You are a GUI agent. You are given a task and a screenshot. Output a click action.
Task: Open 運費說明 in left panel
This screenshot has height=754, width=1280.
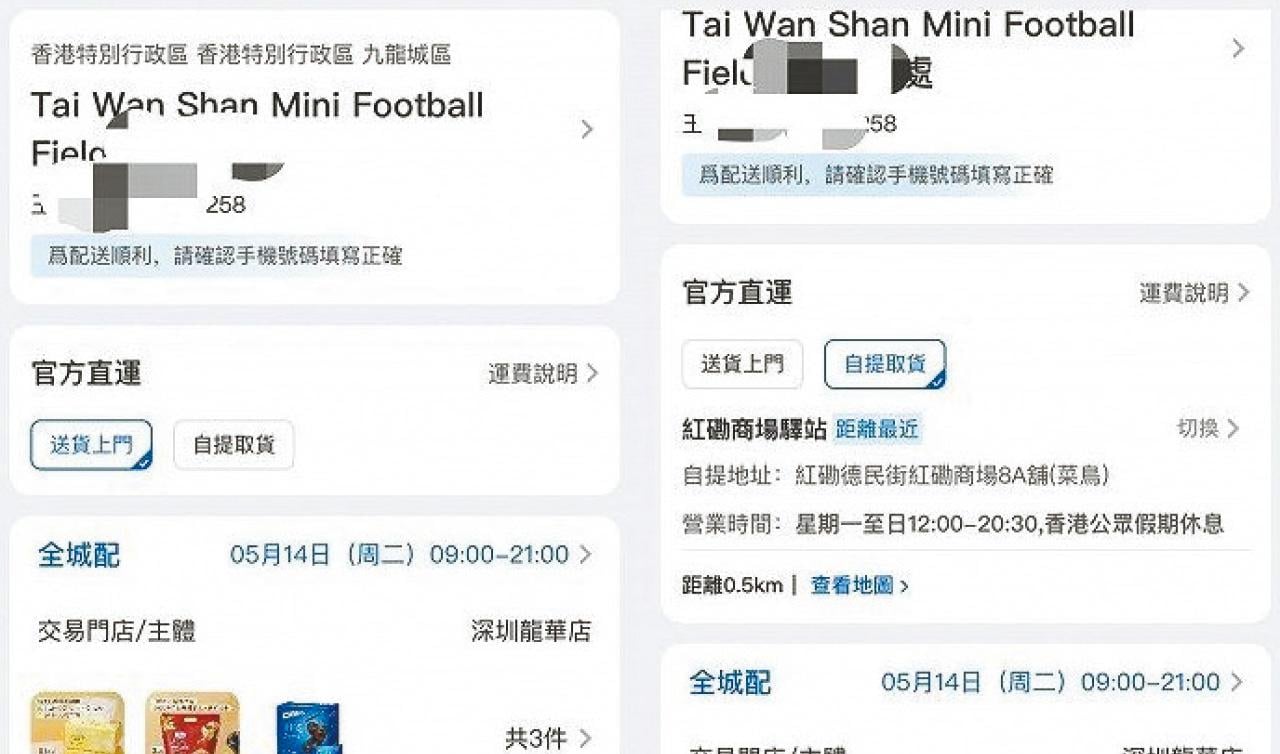pos(533,374)
